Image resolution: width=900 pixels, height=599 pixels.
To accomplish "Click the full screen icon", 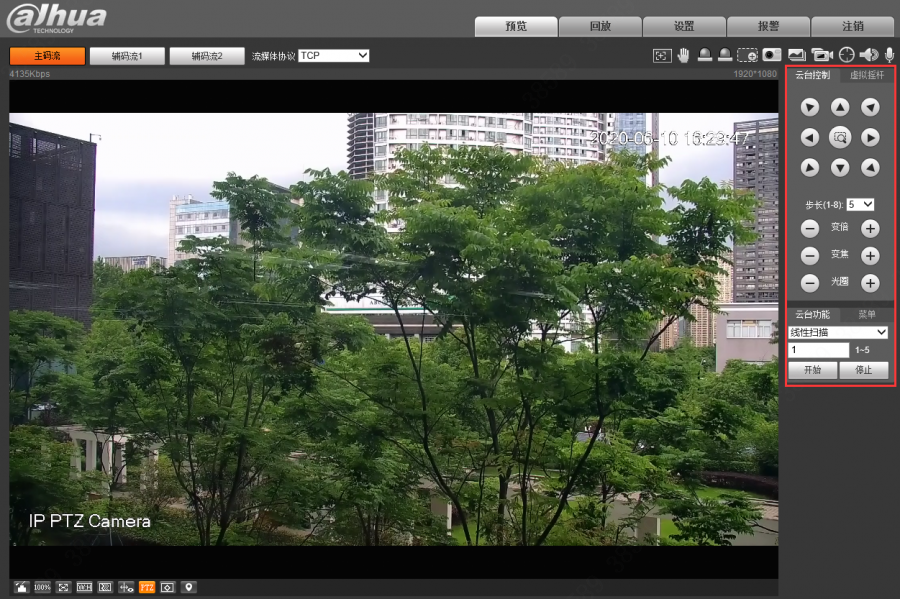I will pyautogui.click(x=63, y=587).
